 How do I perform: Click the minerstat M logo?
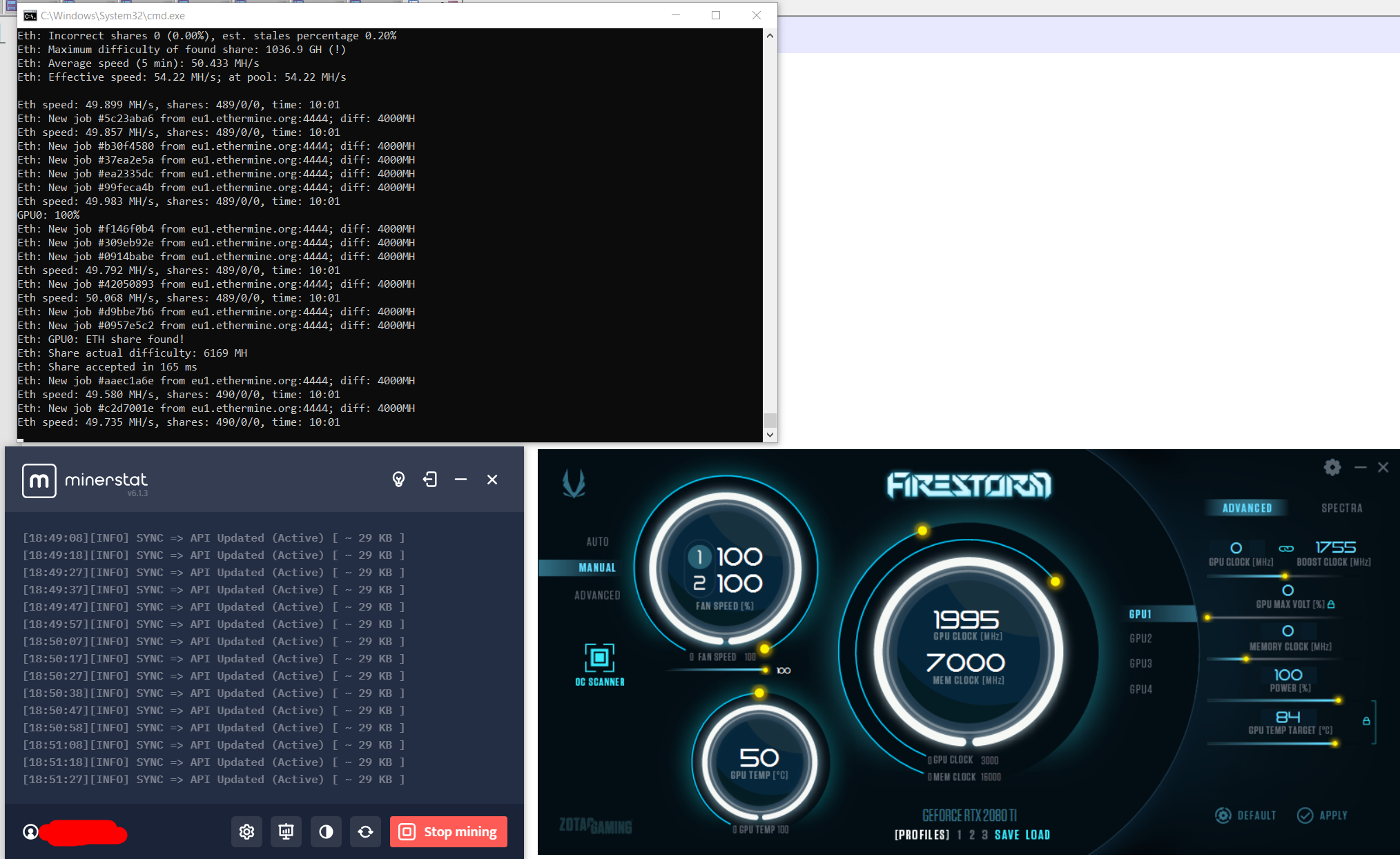point(39,481)
